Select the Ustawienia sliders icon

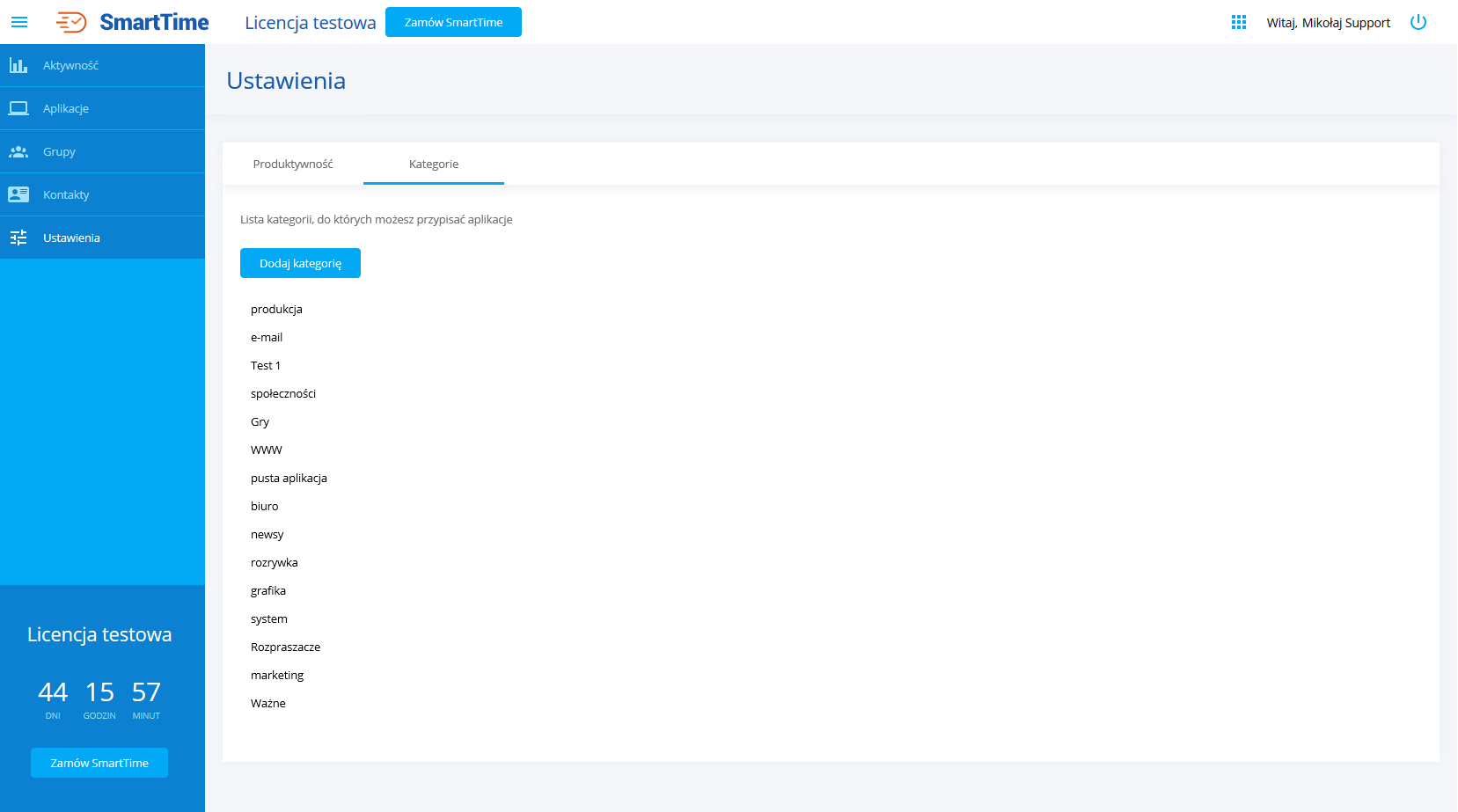18,237
